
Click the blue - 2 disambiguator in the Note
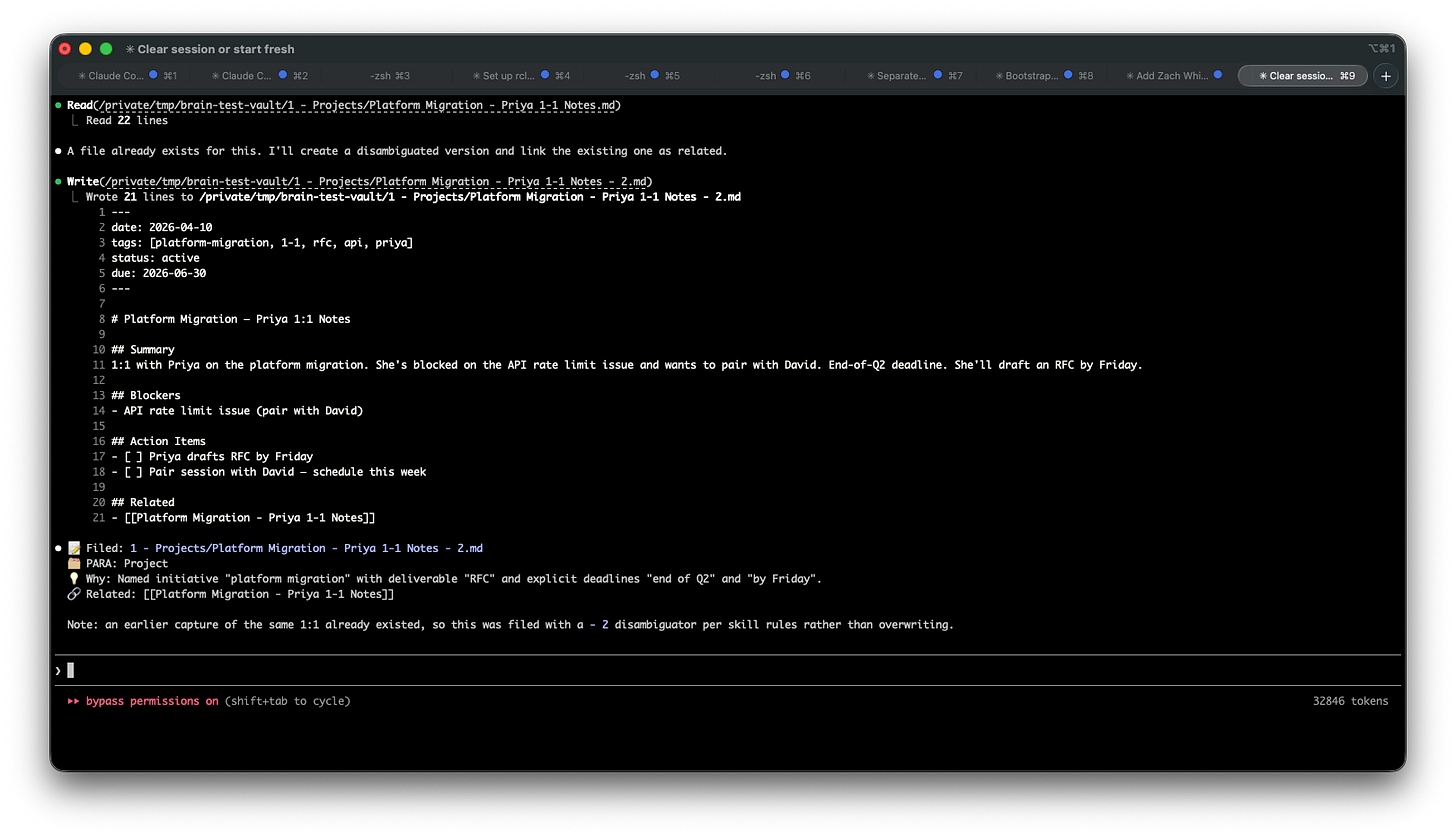click(x=598, y=625)
